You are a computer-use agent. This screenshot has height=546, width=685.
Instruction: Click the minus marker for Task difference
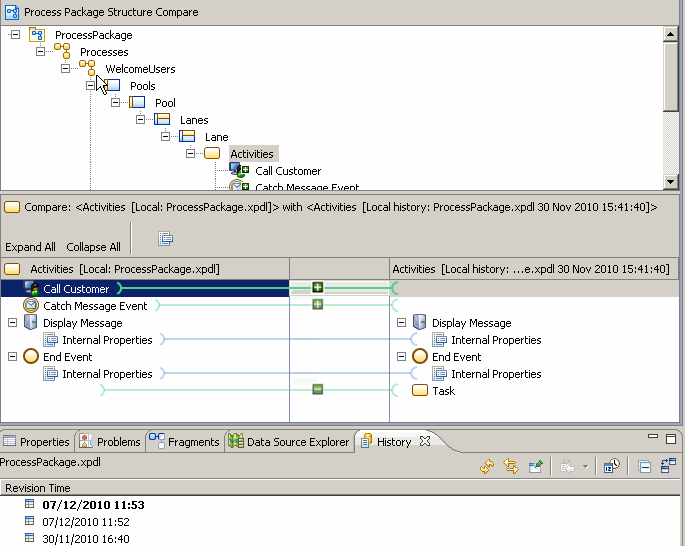[318, 389]
